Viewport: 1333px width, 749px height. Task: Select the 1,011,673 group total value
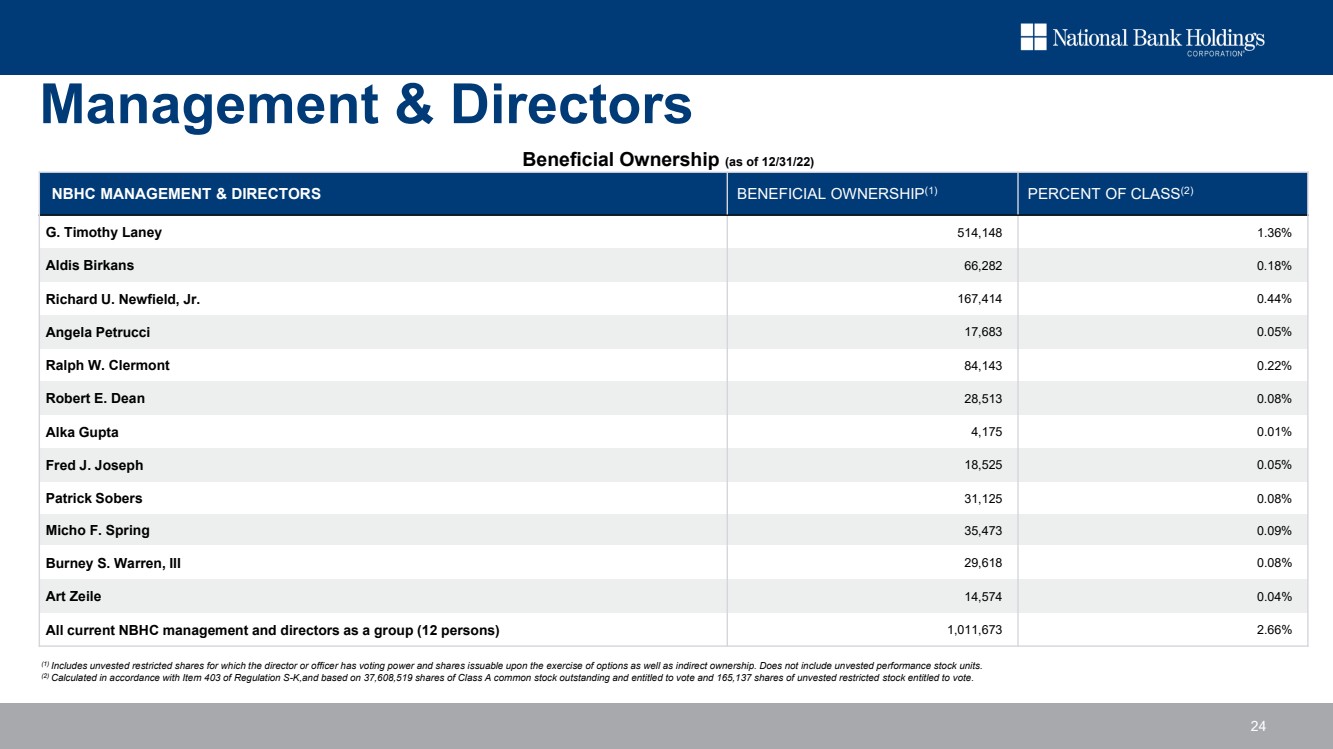pyautogui.click(x=974, y=630)
